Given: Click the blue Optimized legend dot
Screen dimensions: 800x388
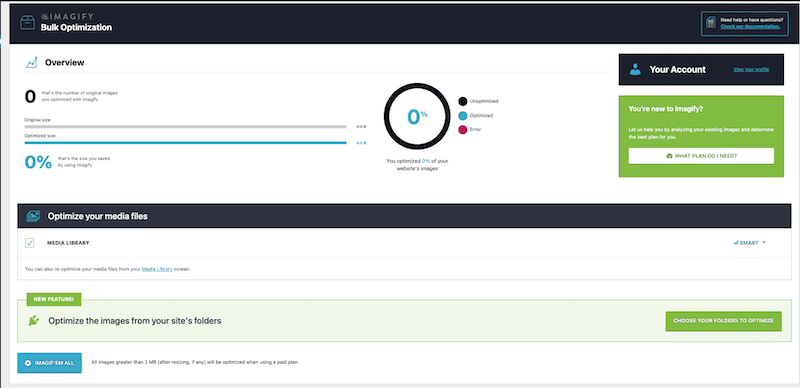Looking at the screenshot, I should (463, 115).
